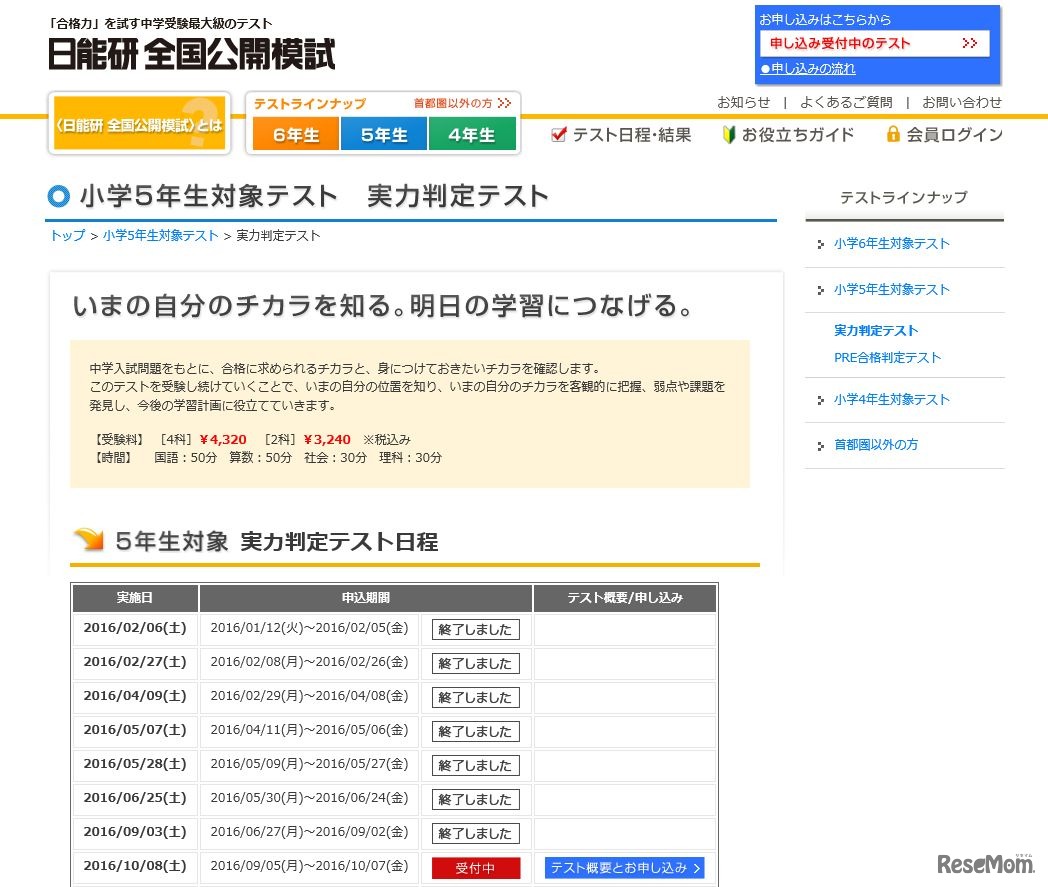Open the 〈日能研 全国公開模試〉とは banner
Screen dimensions: 1048x887
[139, 124]
